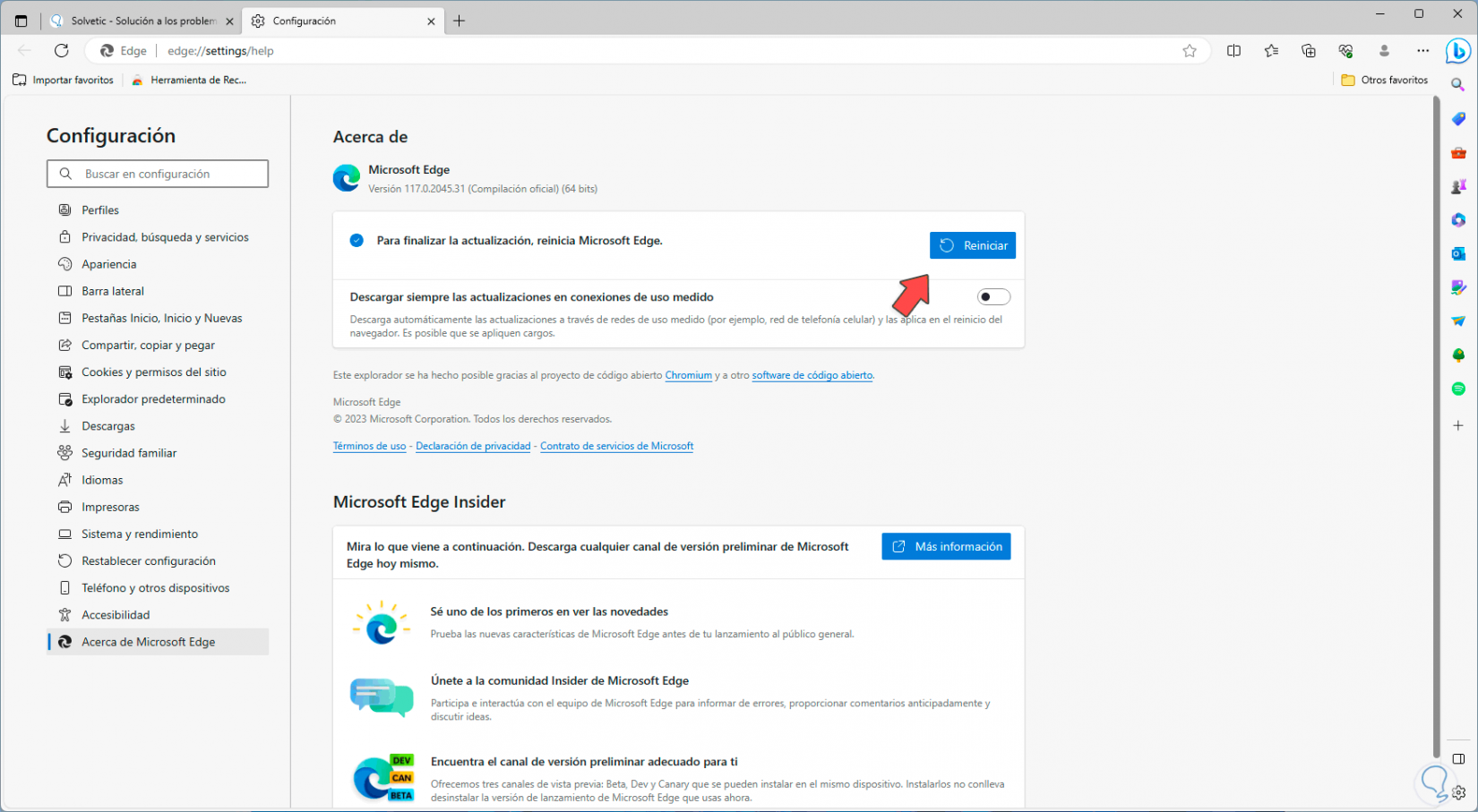Select Idiomas in settings menu
The width and height of the screenshot is (1478, 812).
coord(158,480)
